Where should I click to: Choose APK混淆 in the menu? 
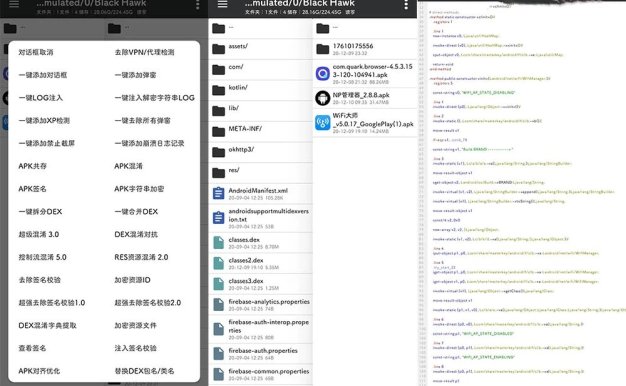(128, 166)
